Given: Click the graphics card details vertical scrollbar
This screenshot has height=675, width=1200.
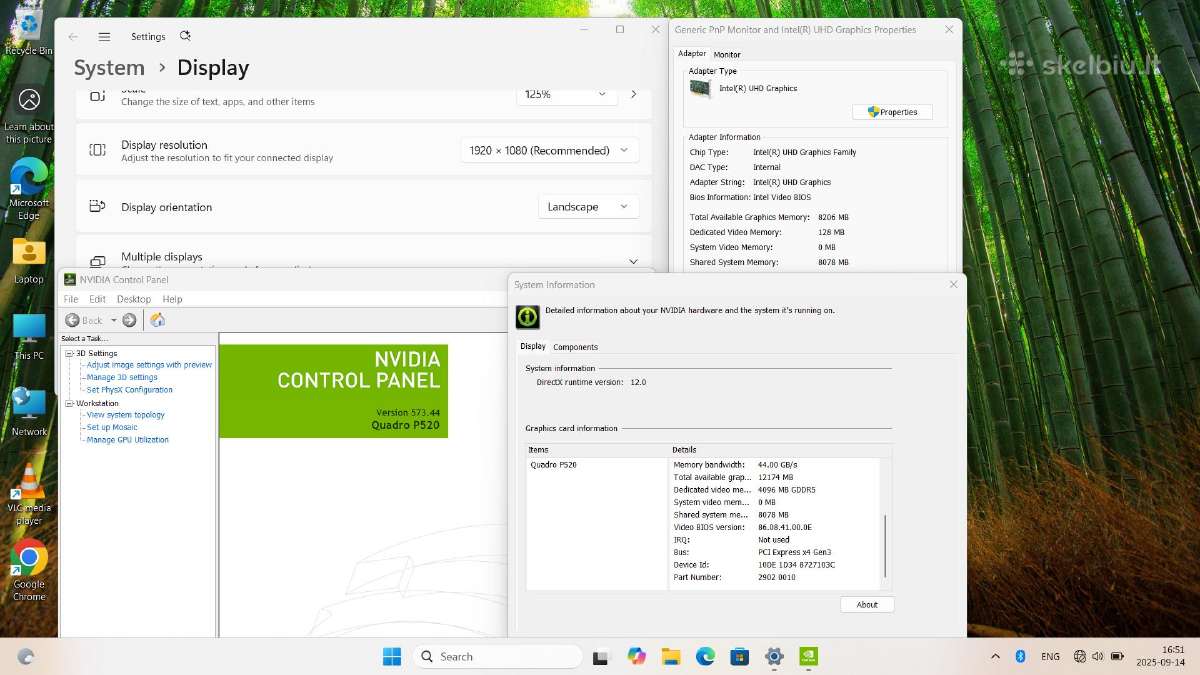Looking at the screenshot, I should click(884, 546).
